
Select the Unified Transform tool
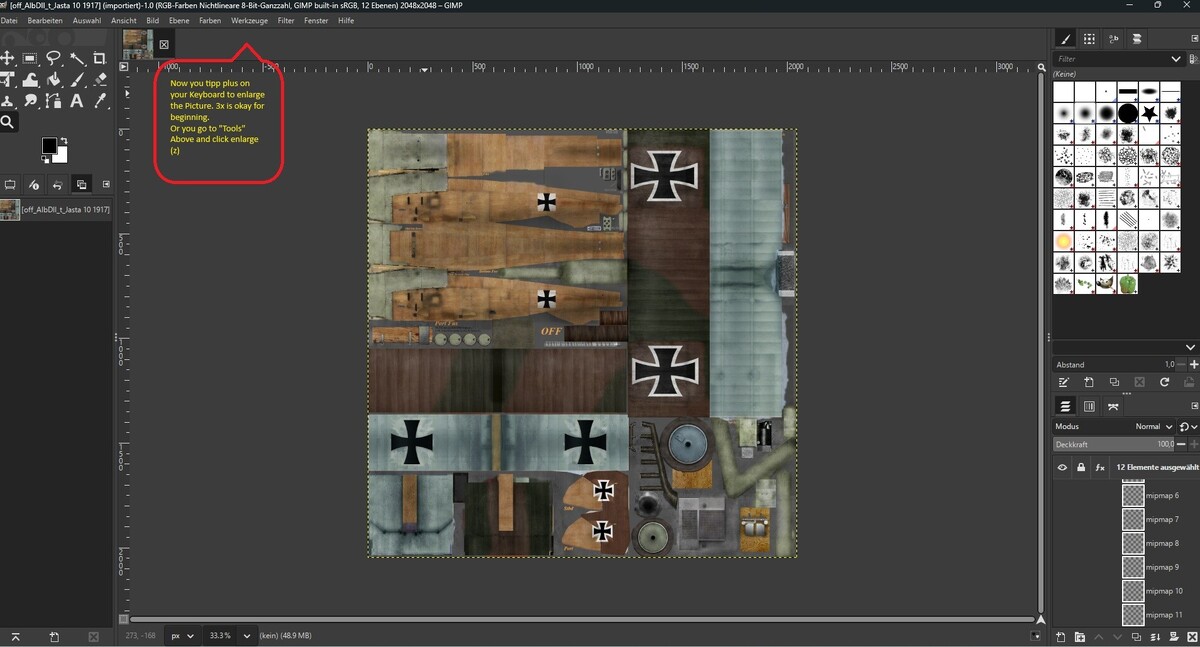(6, 80)
